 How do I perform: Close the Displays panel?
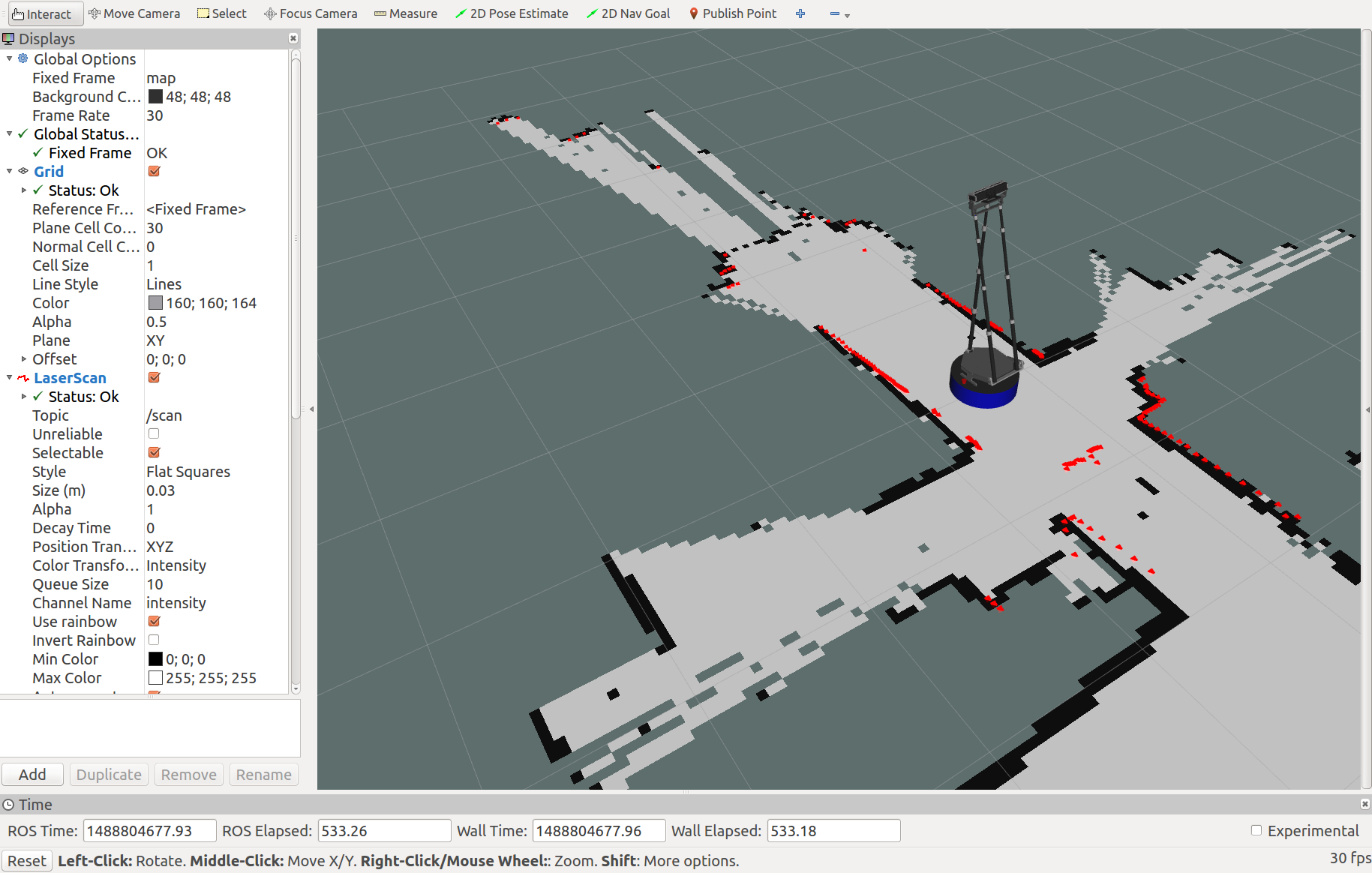coord(293,38)
